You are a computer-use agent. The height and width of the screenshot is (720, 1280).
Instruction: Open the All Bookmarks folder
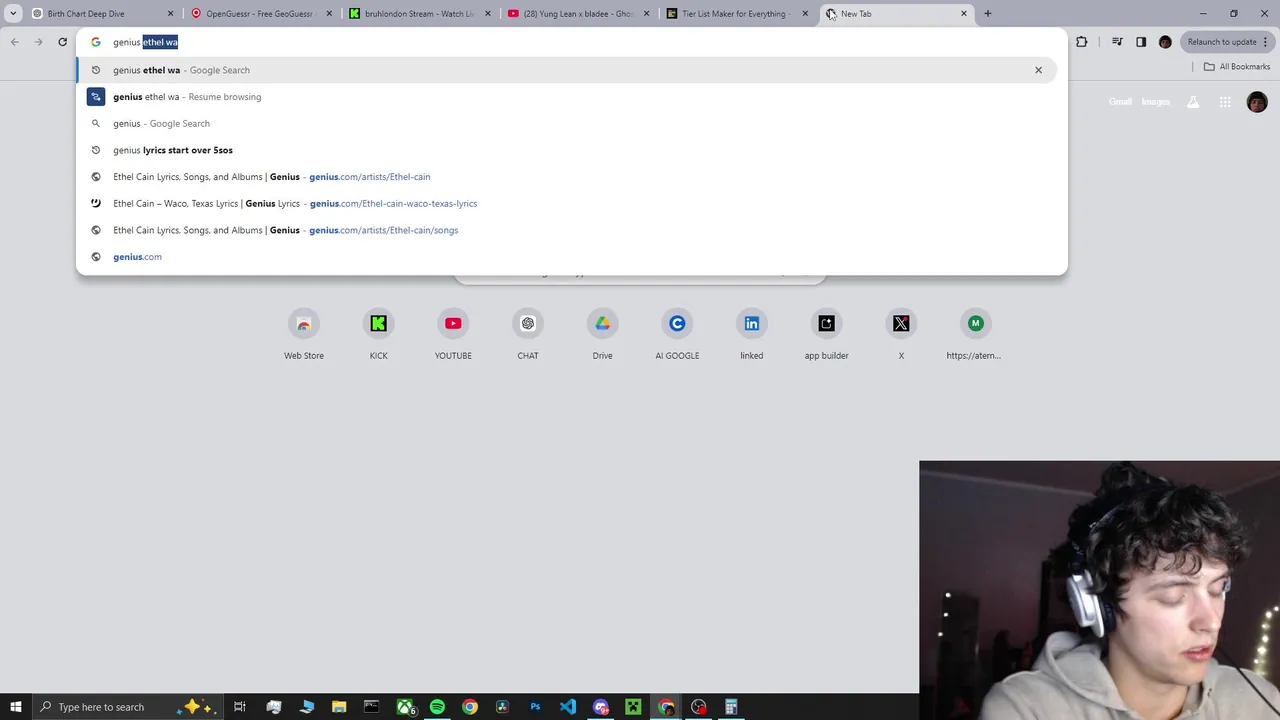(x=1237, y=67)
